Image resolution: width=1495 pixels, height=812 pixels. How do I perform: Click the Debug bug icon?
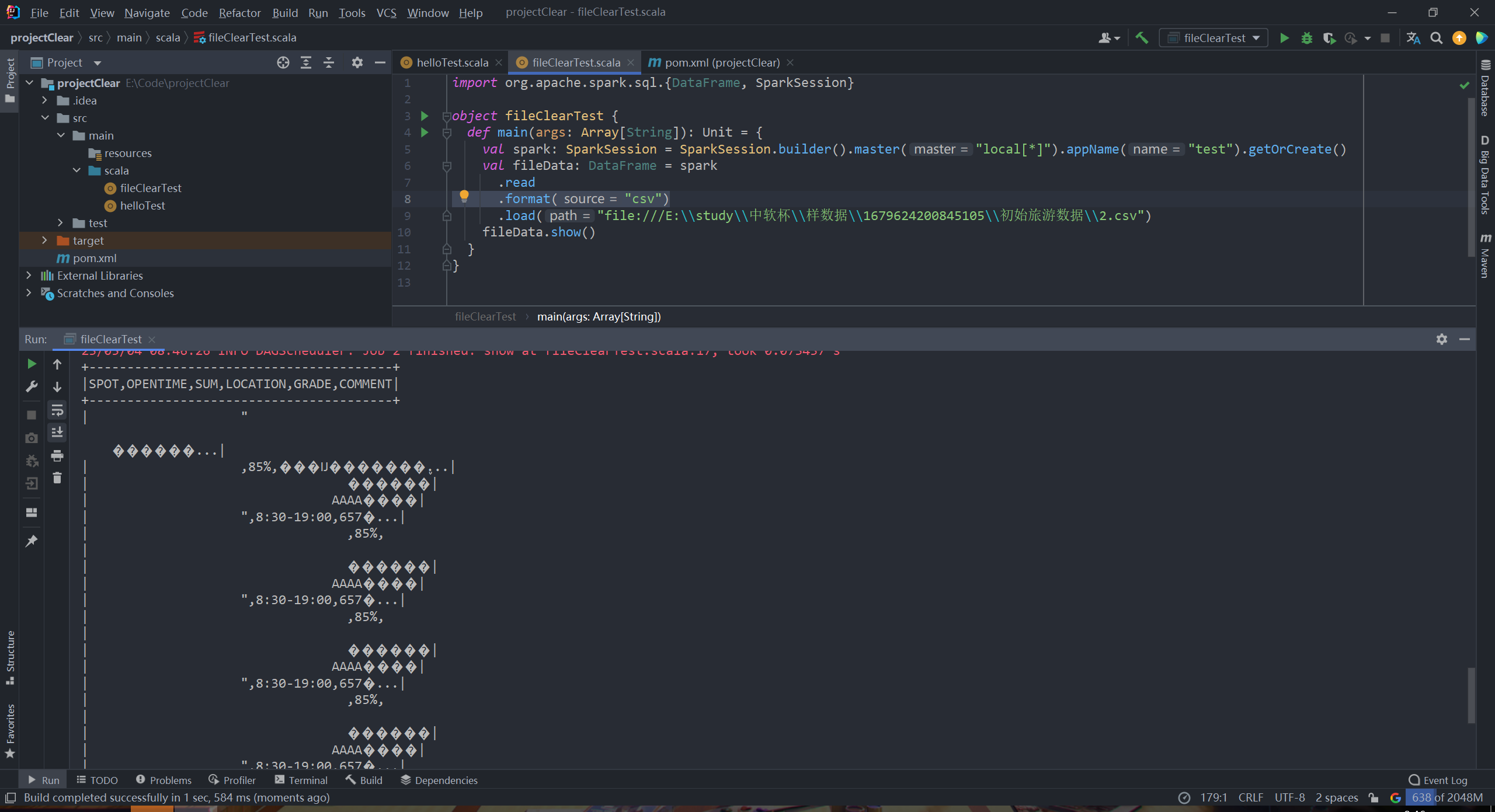click(x=1306, y=38)
